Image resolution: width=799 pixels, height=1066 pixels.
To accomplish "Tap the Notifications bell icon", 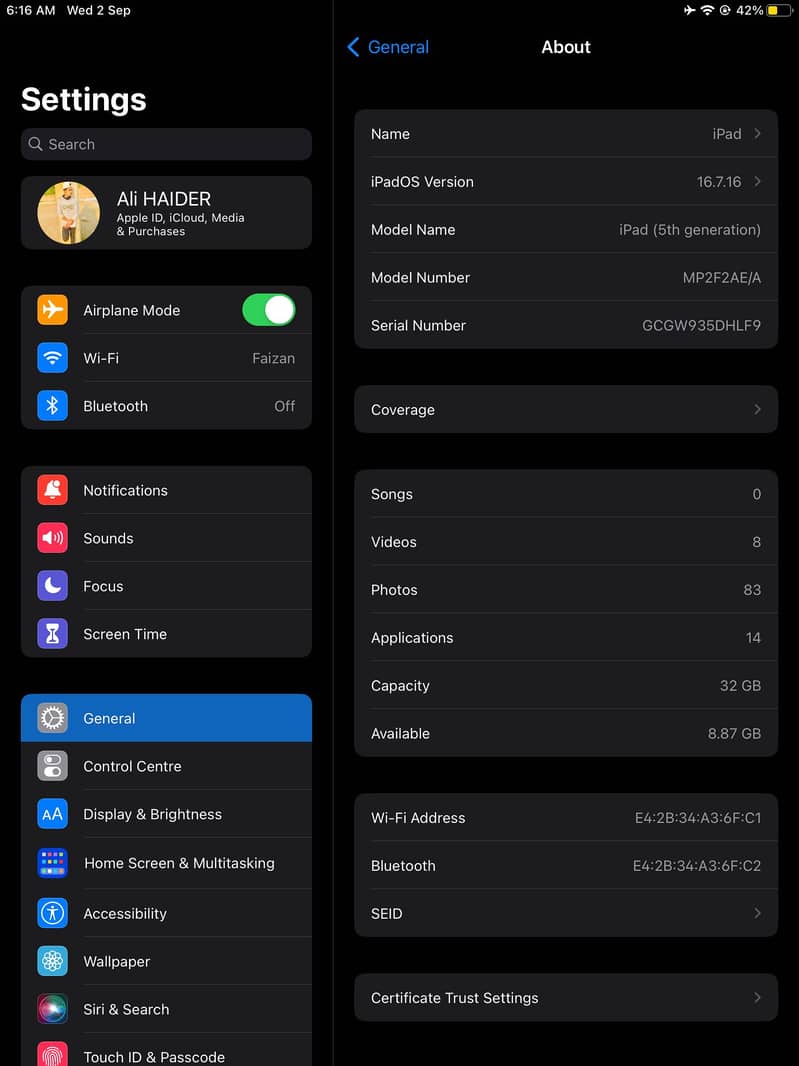I will [52, 490].
